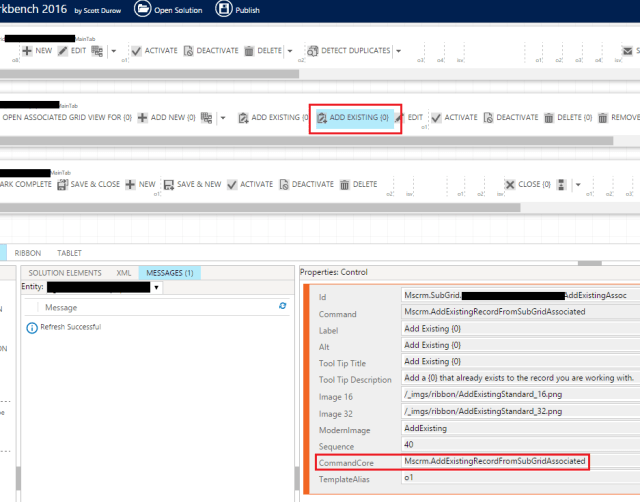Click the Detect Duplicates ribbon button
640x502 pixels.
tap(348, 50)
